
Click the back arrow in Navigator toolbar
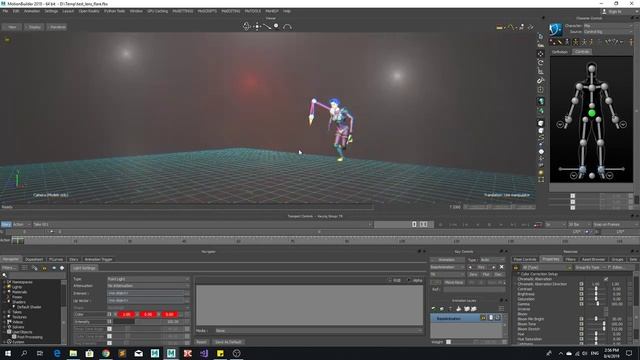54,268
